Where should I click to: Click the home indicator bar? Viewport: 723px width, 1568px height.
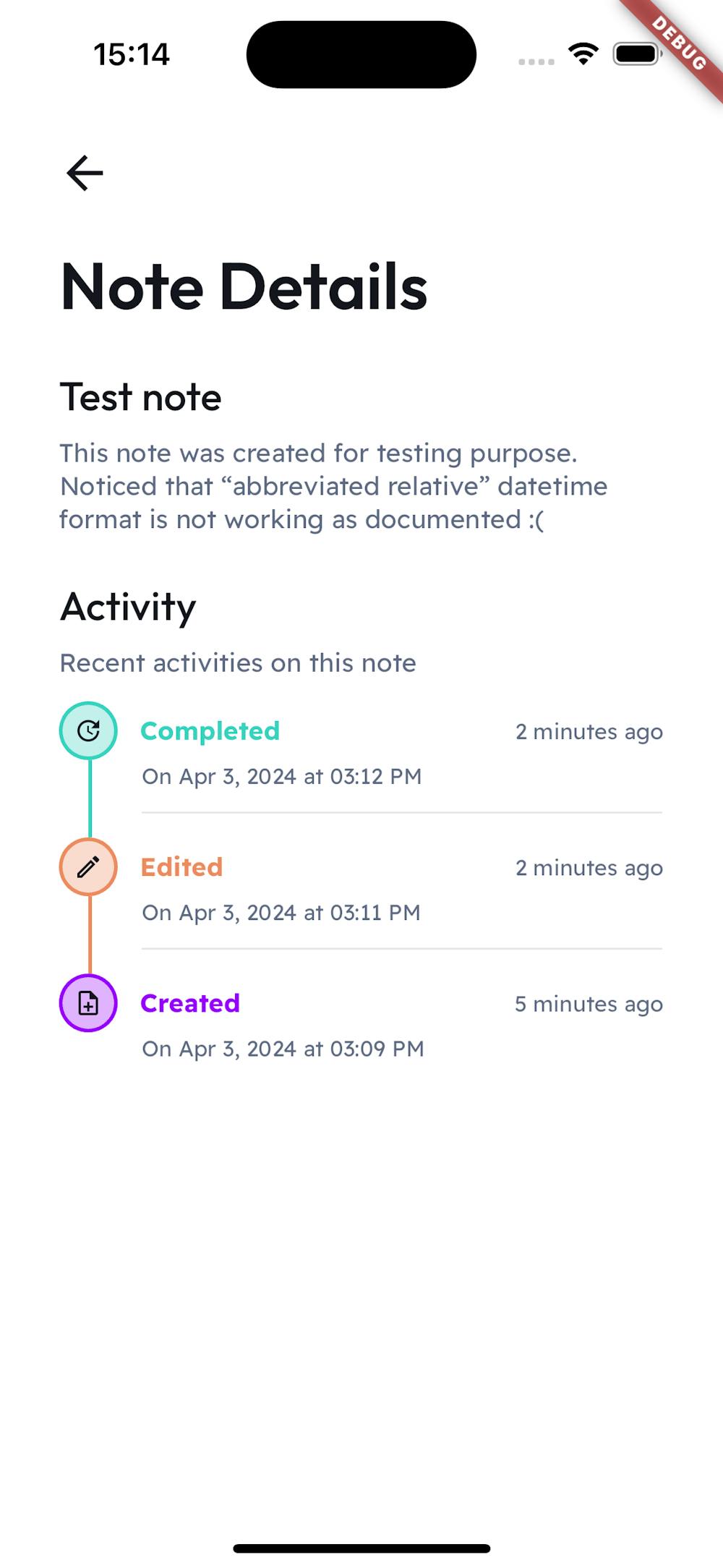click(x=361, y=1548)
